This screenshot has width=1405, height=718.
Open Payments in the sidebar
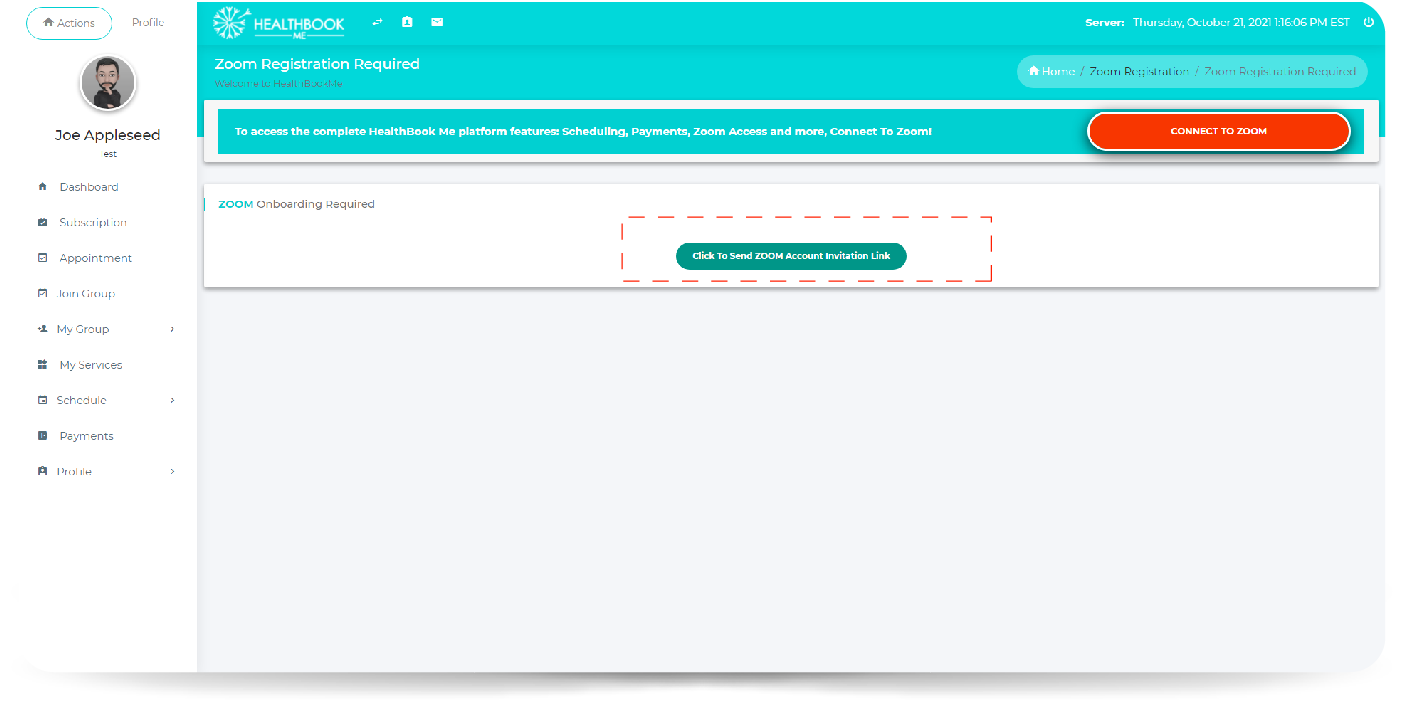point(87,436)
